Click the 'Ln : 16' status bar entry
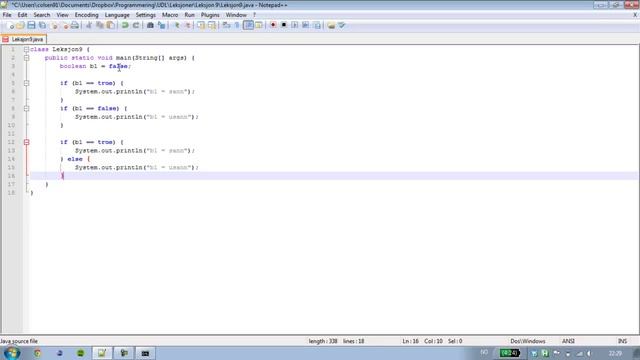 tap(411, 341)
